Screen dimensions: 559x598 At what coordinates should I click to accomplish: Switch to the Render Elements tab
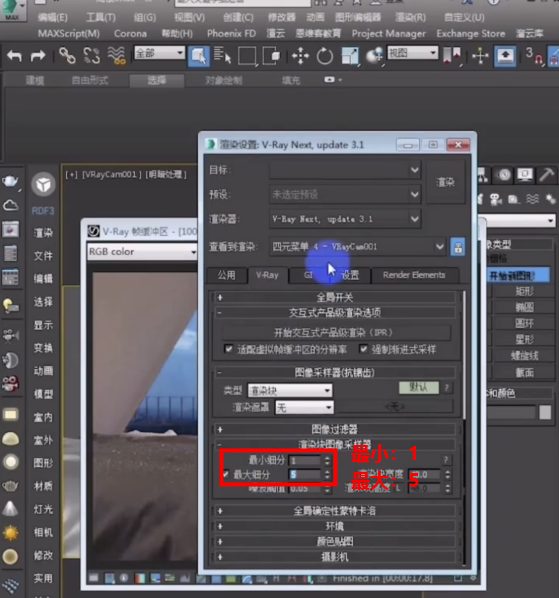[414, 275]
